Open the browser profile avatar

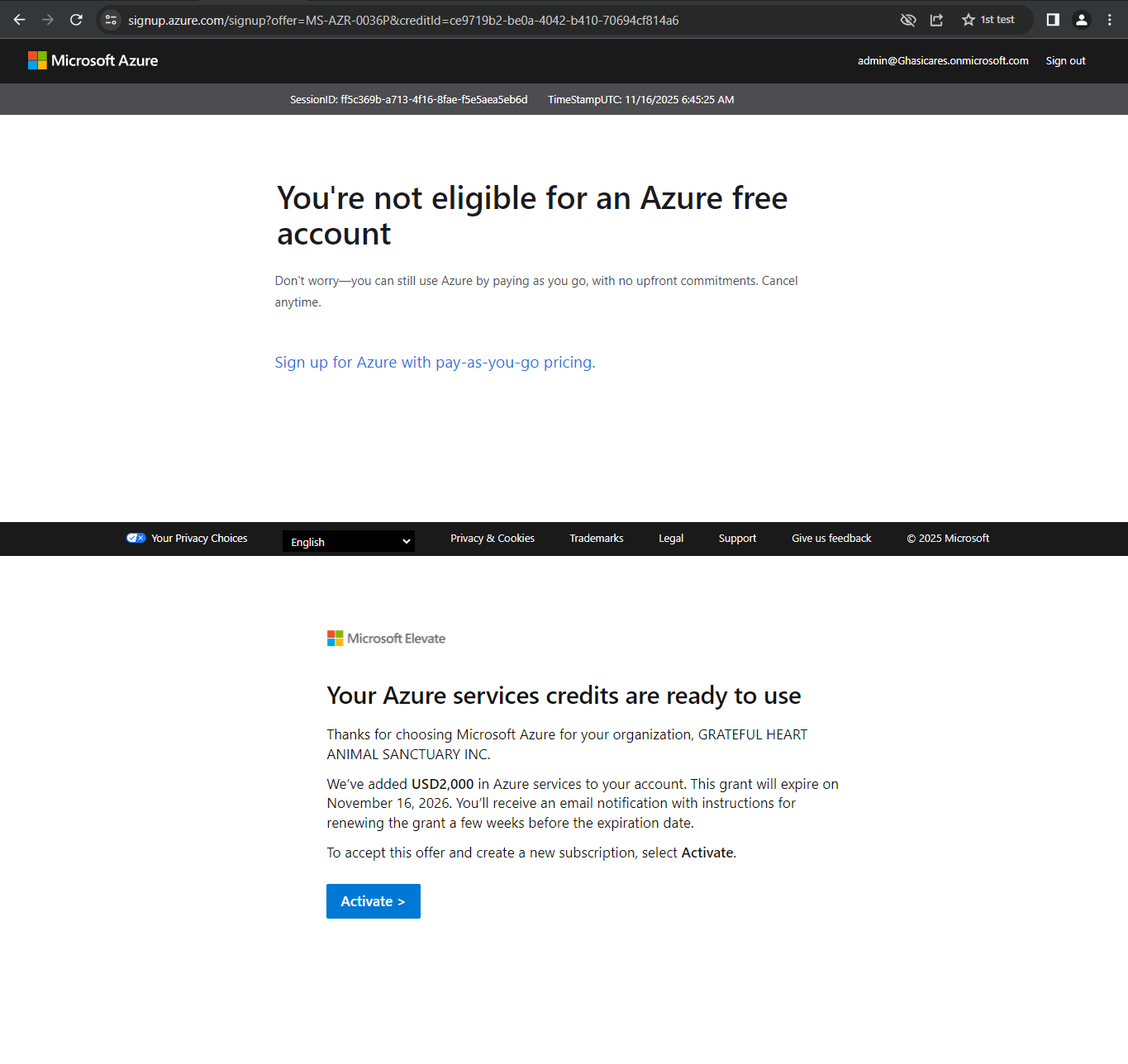click(x=1081, y=19)
